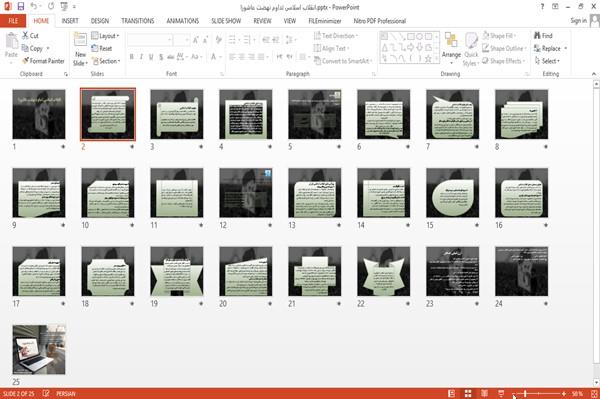Click zoom in plus button

(x=564, y=394)
